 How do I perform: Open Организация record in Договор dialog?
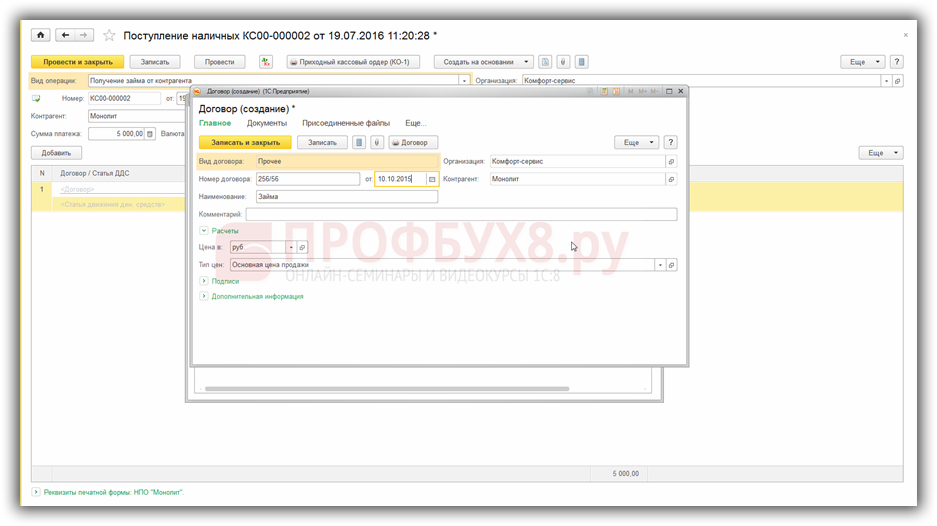click(671, 161)
